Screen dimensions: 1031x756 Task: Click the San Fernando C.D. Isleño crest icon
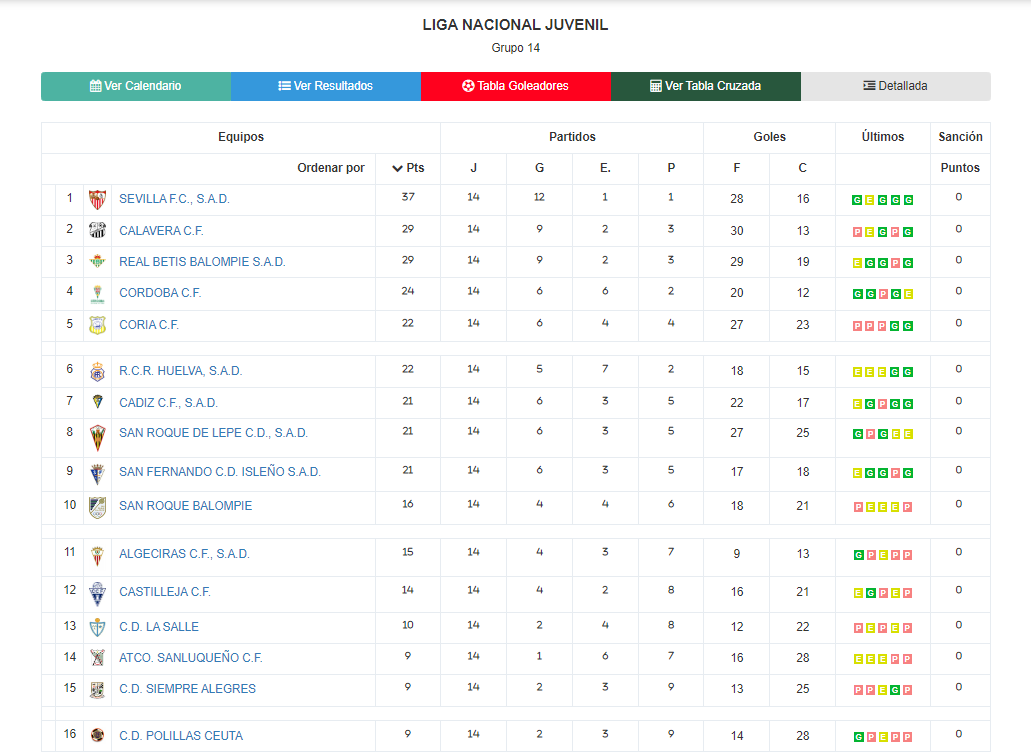(x=97, y=473)
